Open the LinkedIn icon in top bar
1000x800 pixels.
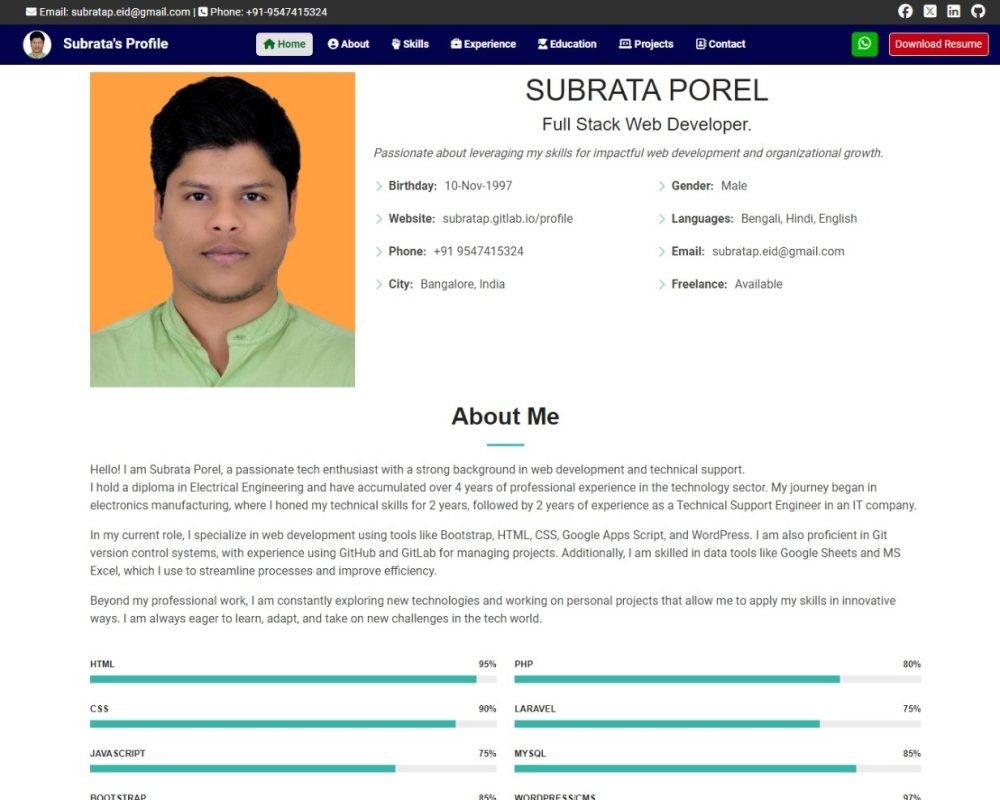click(954, 11)
